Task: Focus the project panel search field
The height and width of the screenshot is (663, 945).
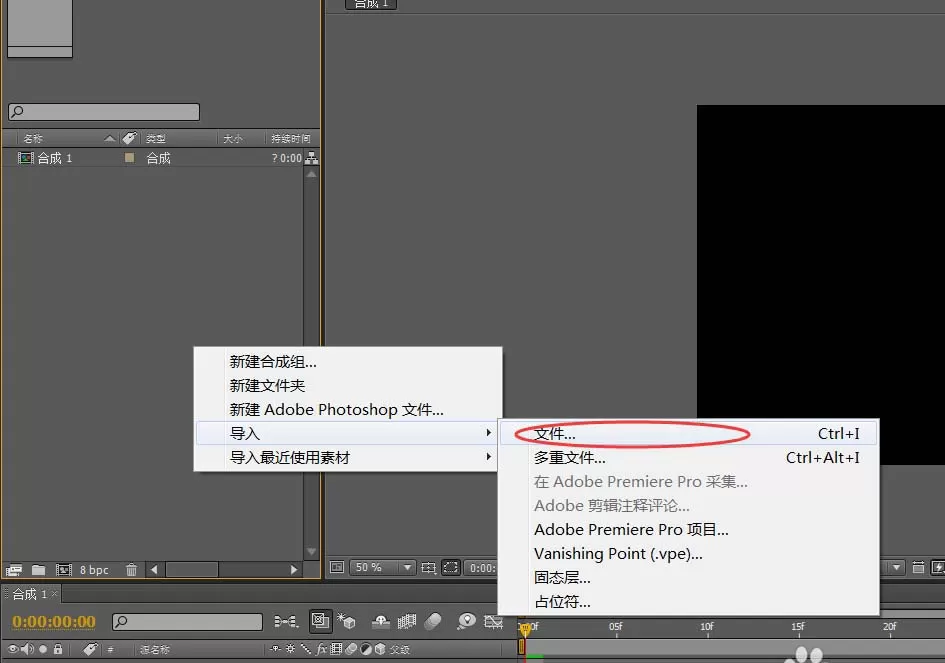Action: tap(104, 112)
